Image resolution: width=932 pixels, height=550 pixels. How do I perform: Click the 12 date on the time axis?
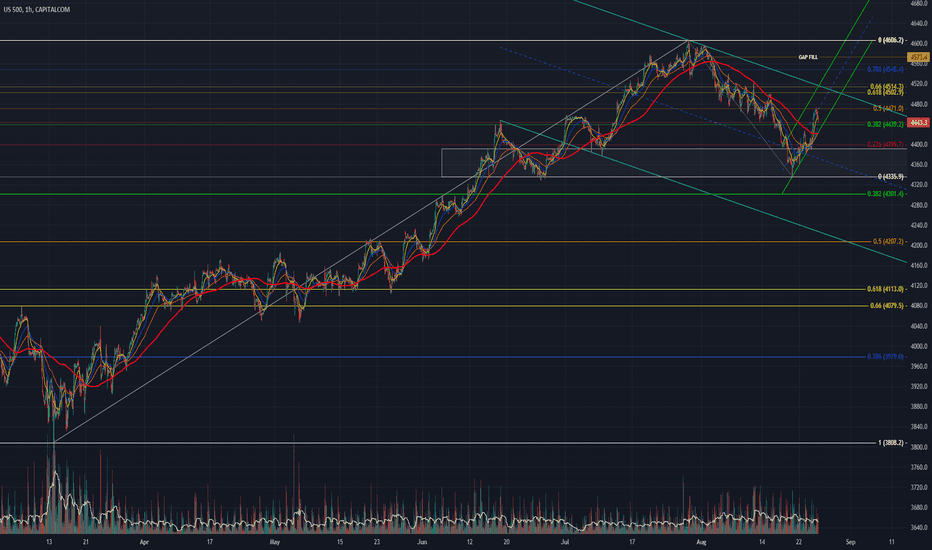(470, 542)
